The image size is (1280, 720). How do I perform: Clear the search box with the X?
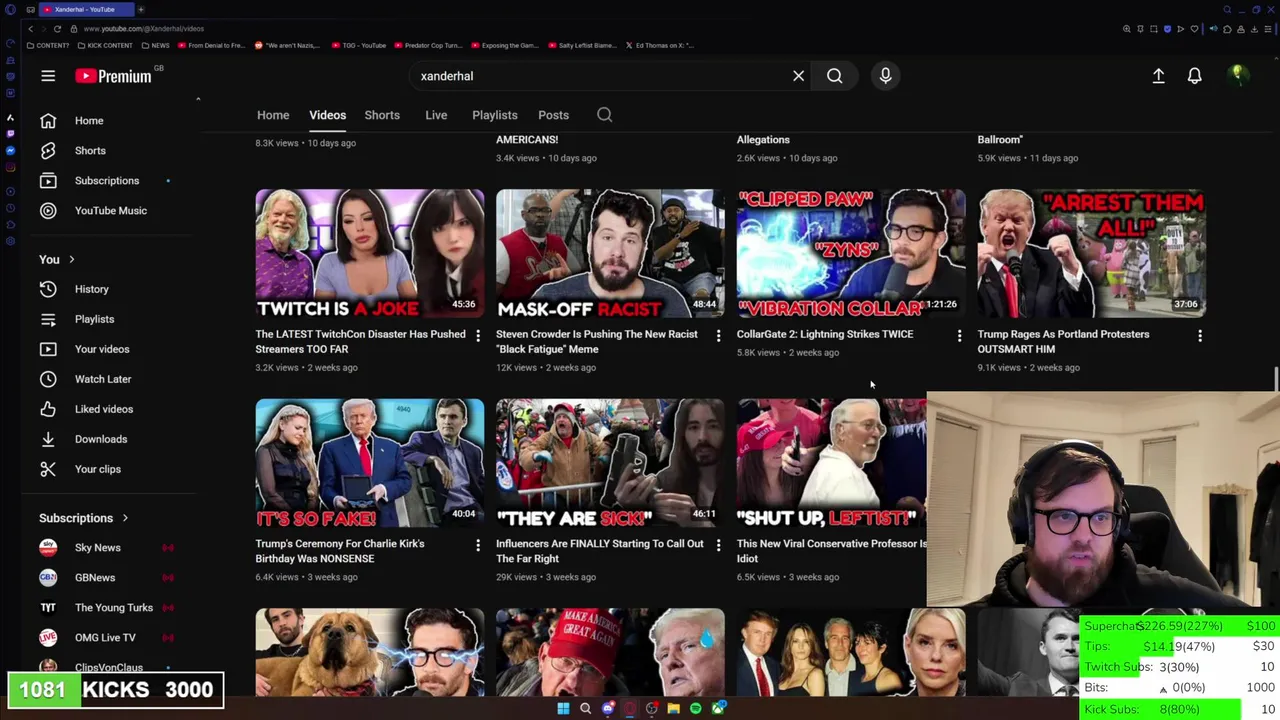[798, 76]
